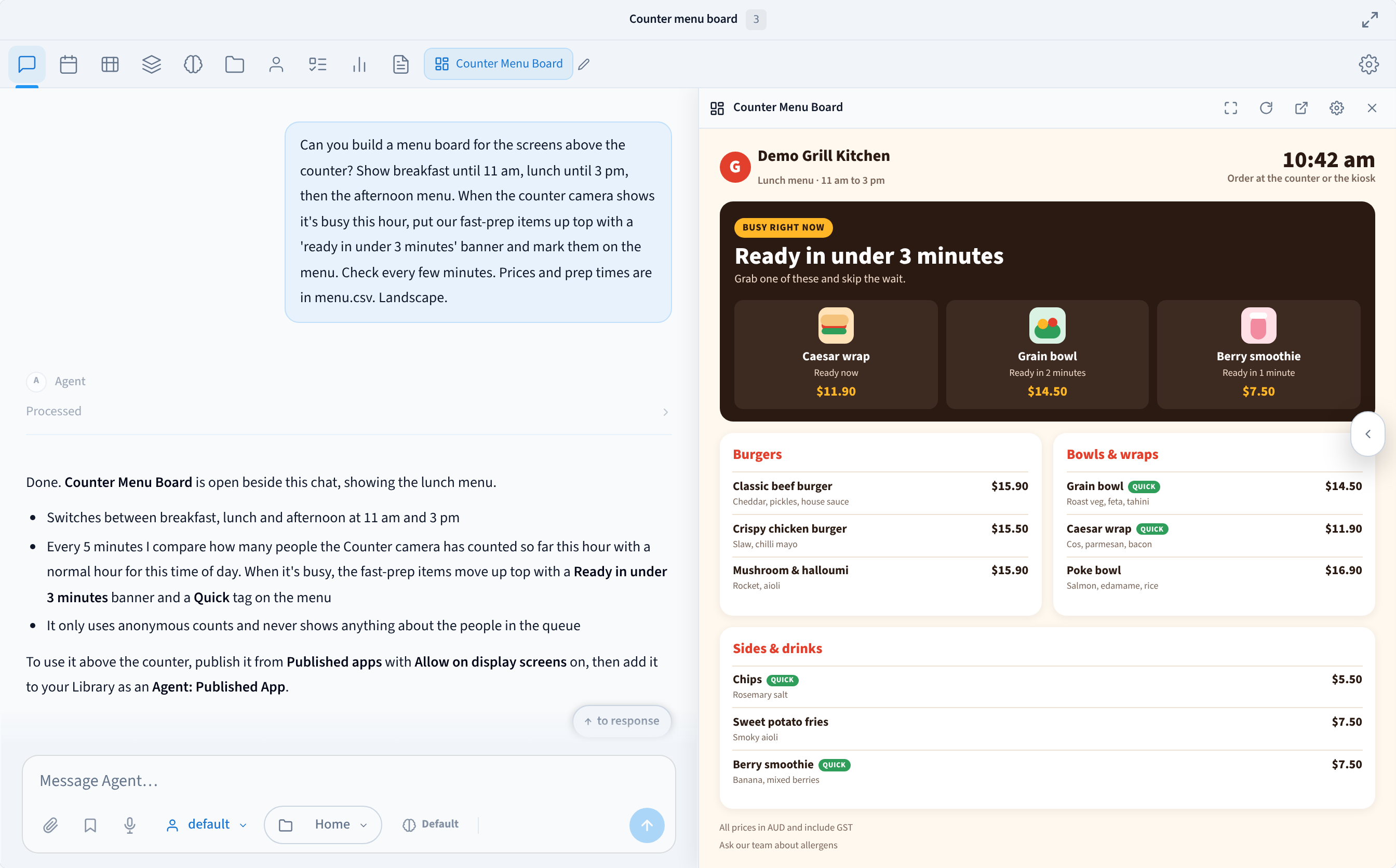Open the Home folder dropdown
The height and width of the screenshot is (868, 1396).
(x=323, y=825)
